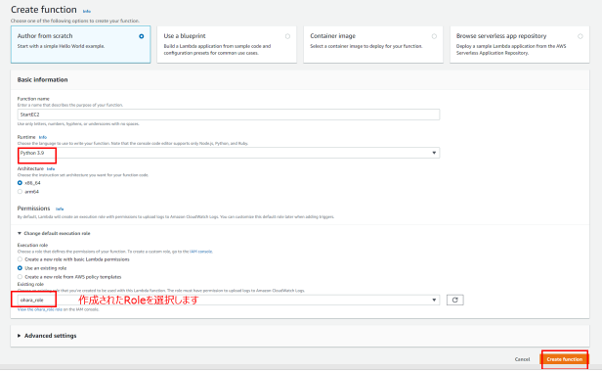The image size is (602, 371).
Task: Open the View the ohara_role role link
Action: pyautogui.click(x=40, y=309)
